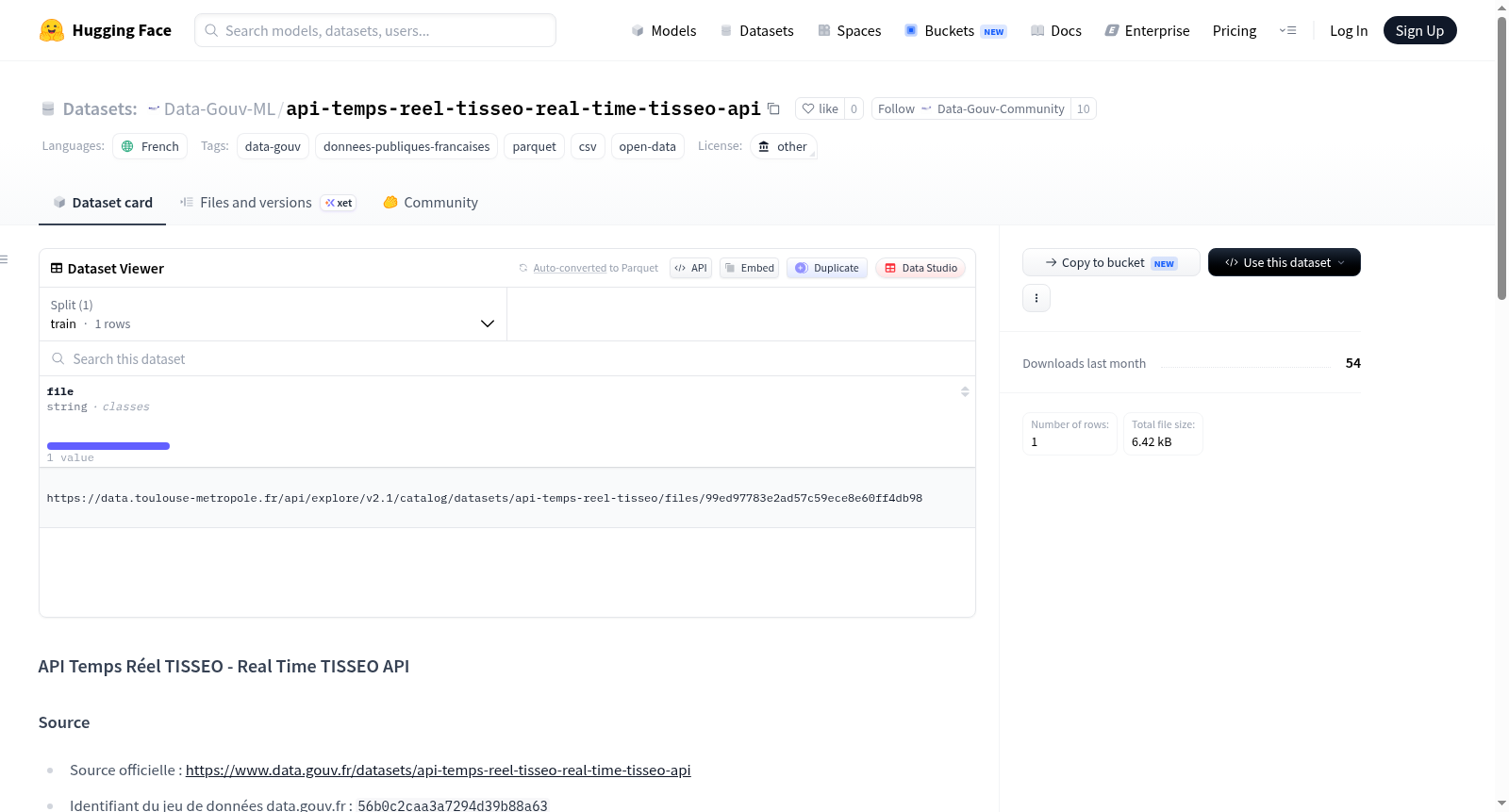Sort the file column with arrows icon

(x=965, y=391)
